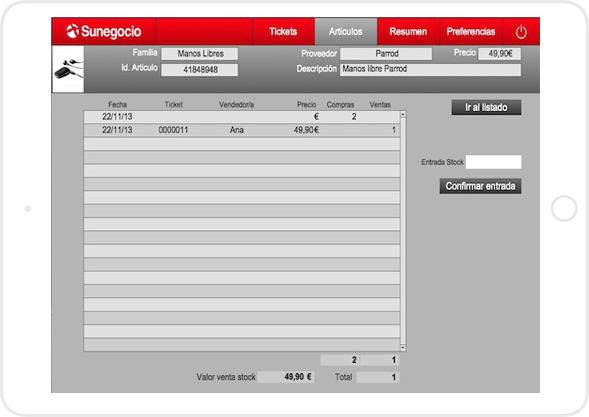Select the Articulos tab
This screenshot has width=589, height=417.
point(346,32)
